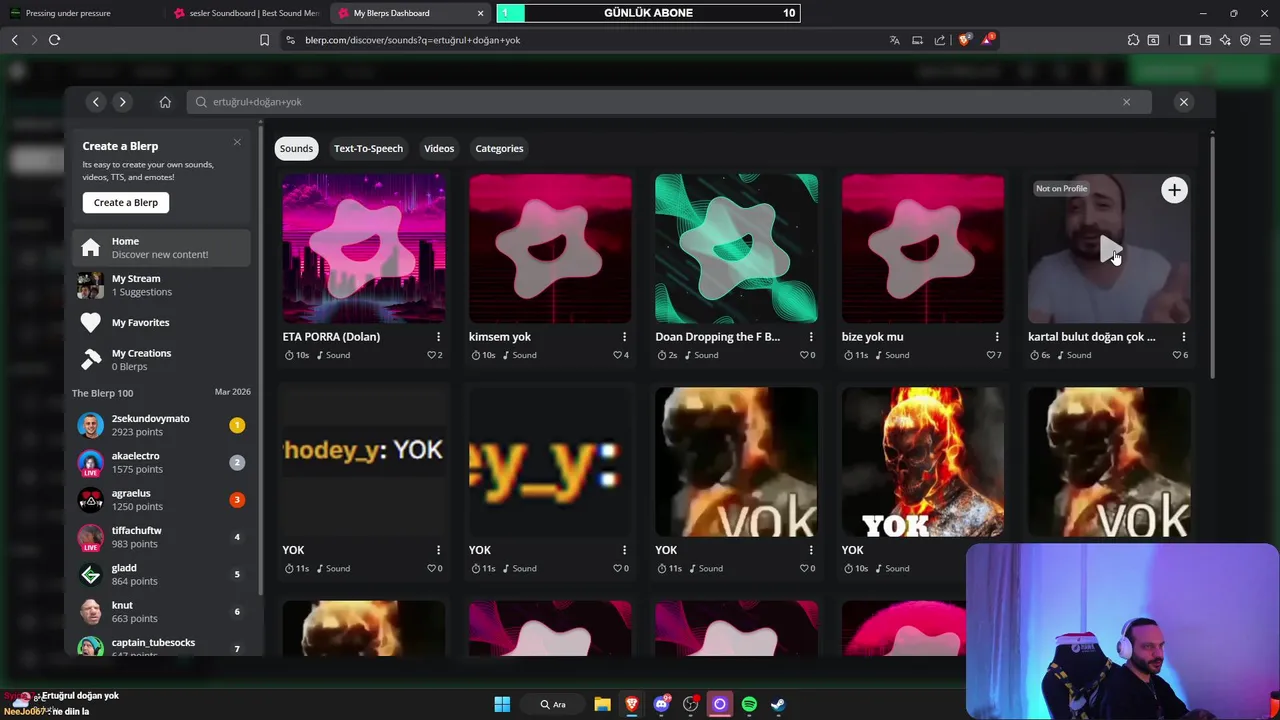The image size is (1280, 720).
Task: Open Spotify from the taskbar
Action: [x=749, y=704]
